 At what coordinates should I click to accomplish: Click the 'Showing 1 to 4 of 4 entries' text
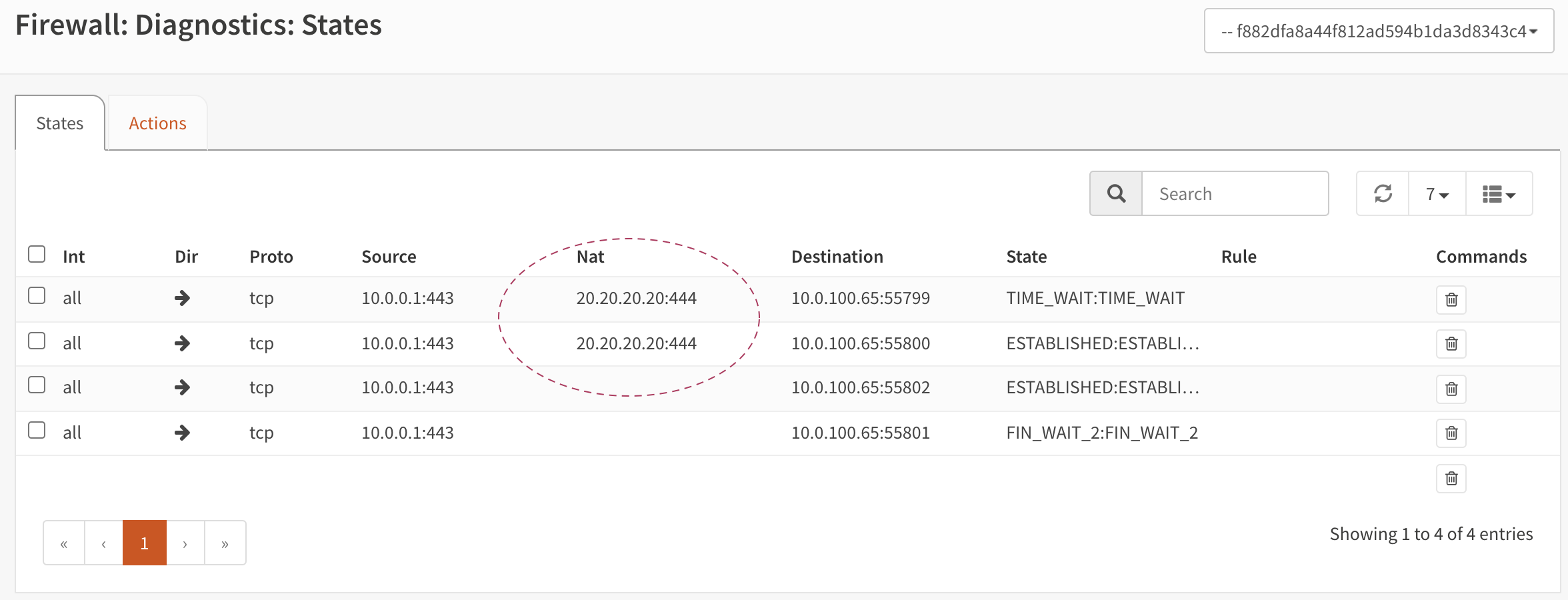(x=1431, y=534)
